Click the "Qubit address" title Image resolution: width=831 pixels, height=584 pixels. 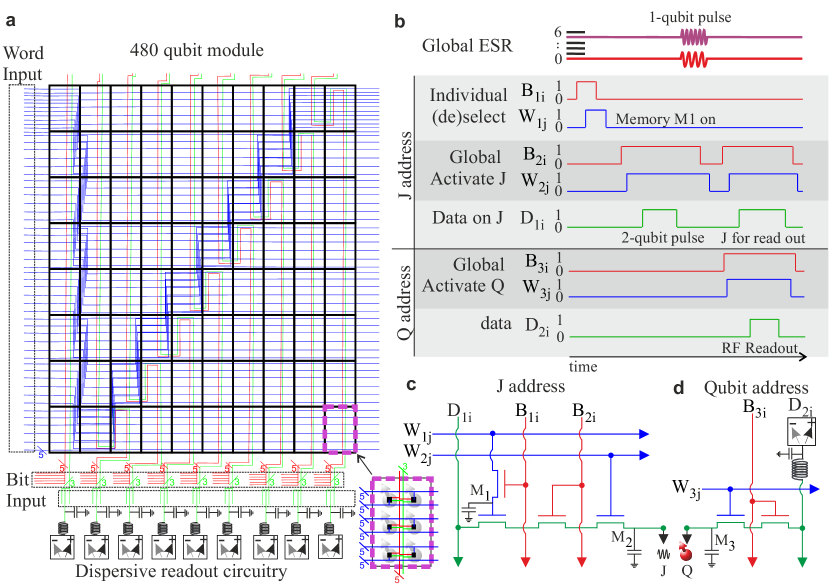click(x=756, y=388)
